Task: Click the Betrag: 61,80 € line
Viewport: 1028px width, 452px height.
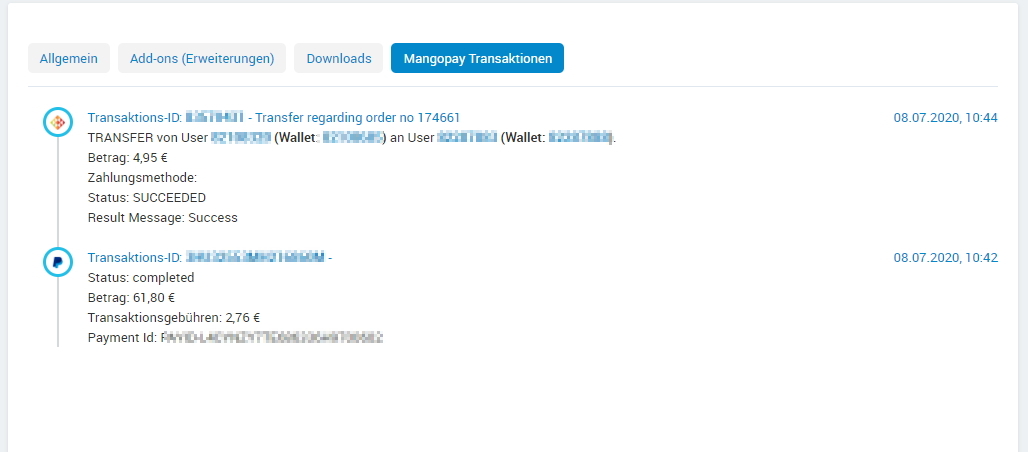Action: [131, 297]
